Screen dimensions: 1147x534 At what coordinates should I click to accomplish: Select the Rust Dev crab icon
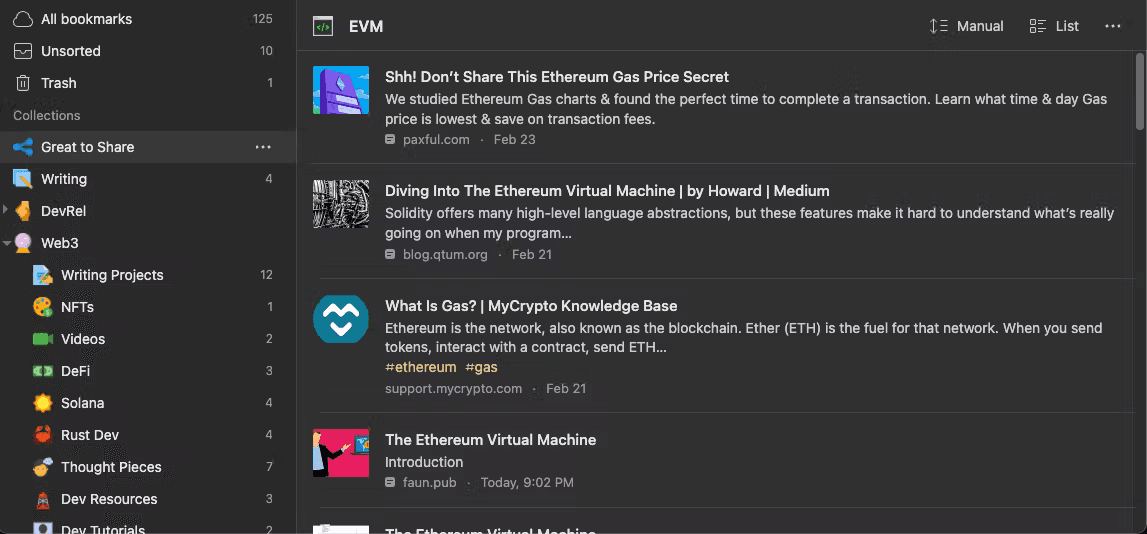click(42, 435)
